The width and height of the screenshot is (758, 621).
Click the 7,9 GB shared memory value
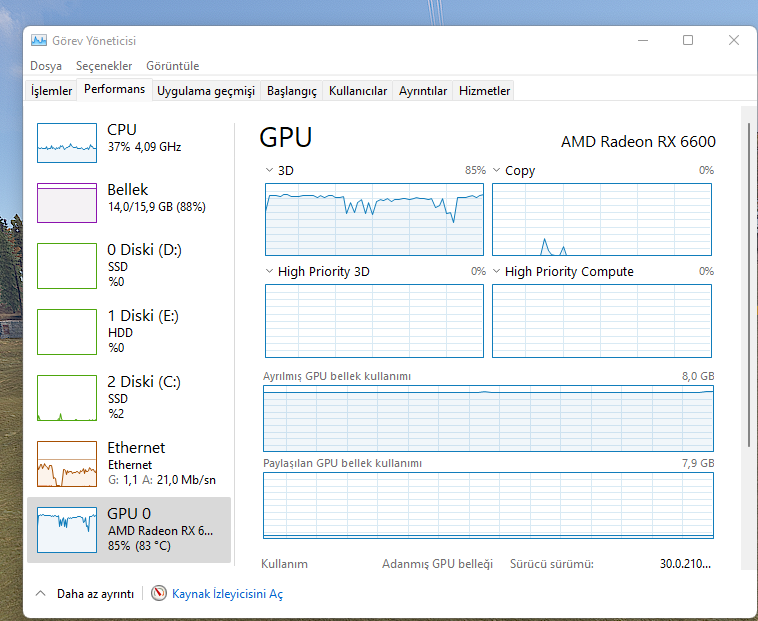click(698, 463)
